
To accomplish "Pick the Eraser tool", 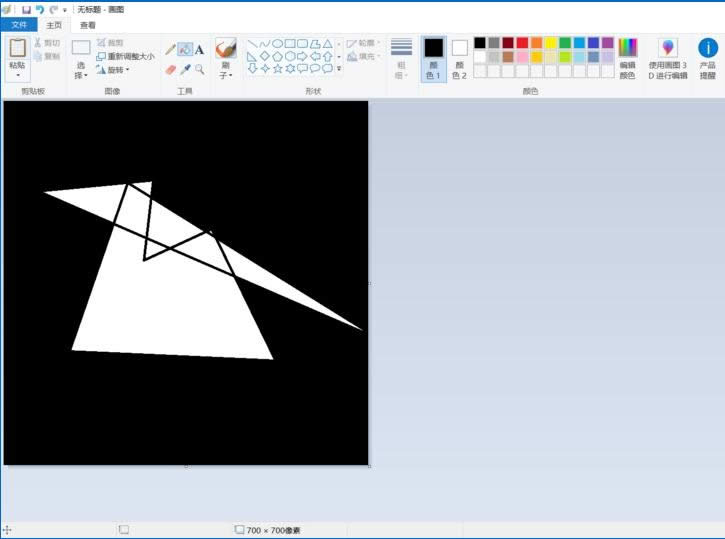I will (x=170, y=69).
